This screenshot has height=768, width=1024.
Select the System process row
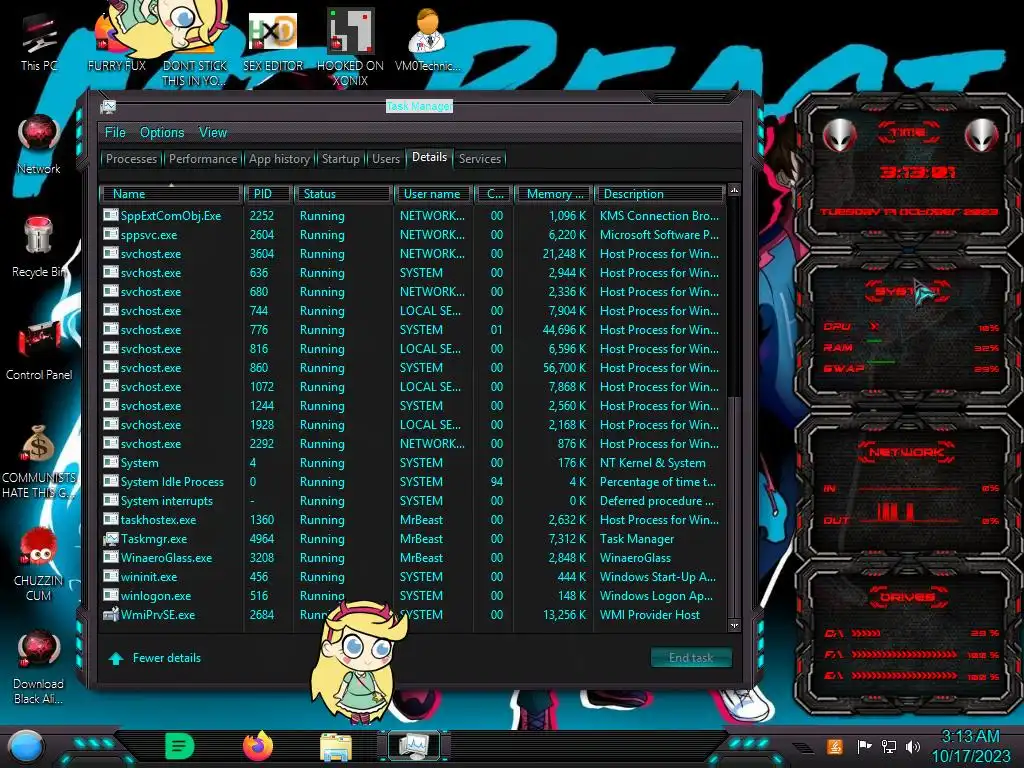(x=413, y=462)
